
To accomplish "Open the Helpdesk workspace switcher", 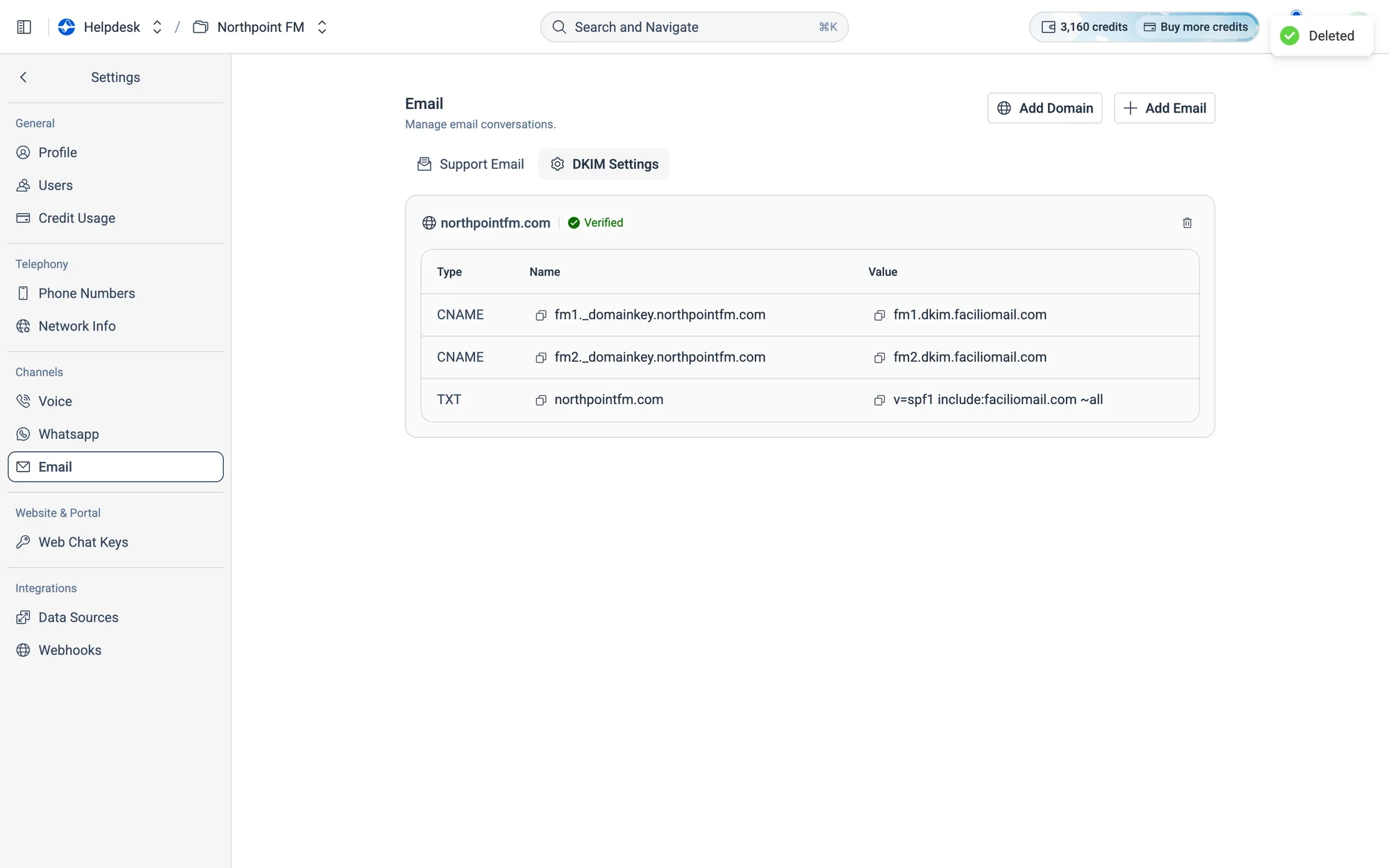I will coord(157,27).
